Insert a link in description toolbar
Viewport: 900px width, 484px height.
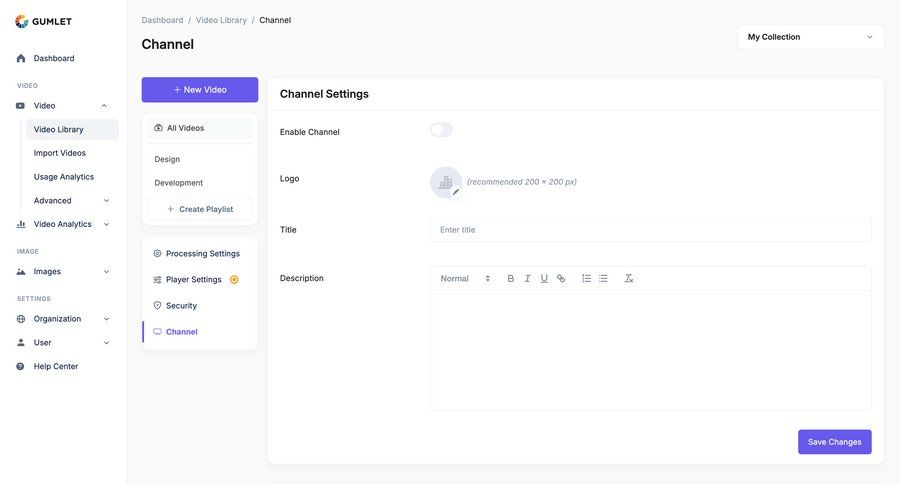(561, 278)
